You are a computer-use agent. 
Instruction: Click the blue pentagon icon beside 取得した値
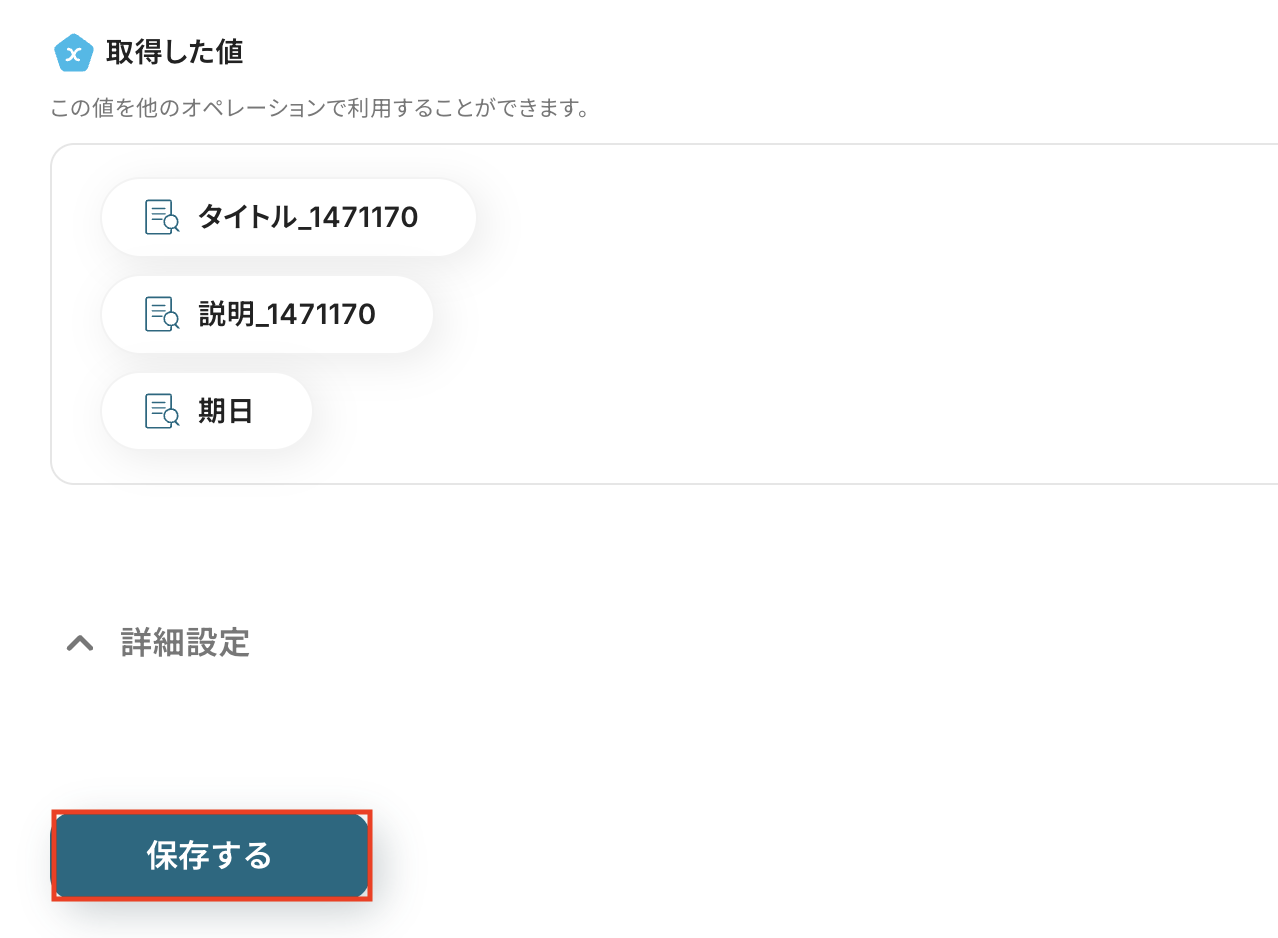[x=73, y=53]
